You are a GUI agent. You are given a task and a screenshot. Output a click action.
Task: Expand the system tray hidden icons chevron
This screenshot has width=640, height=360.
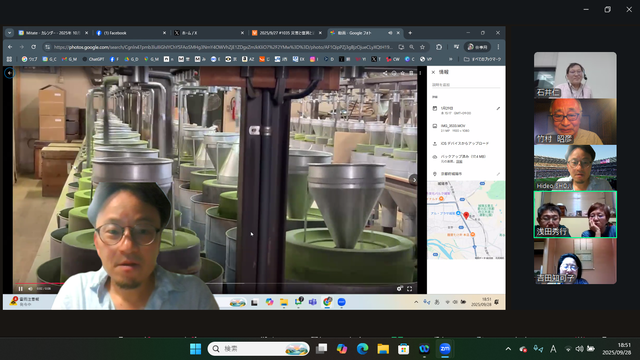508,349
